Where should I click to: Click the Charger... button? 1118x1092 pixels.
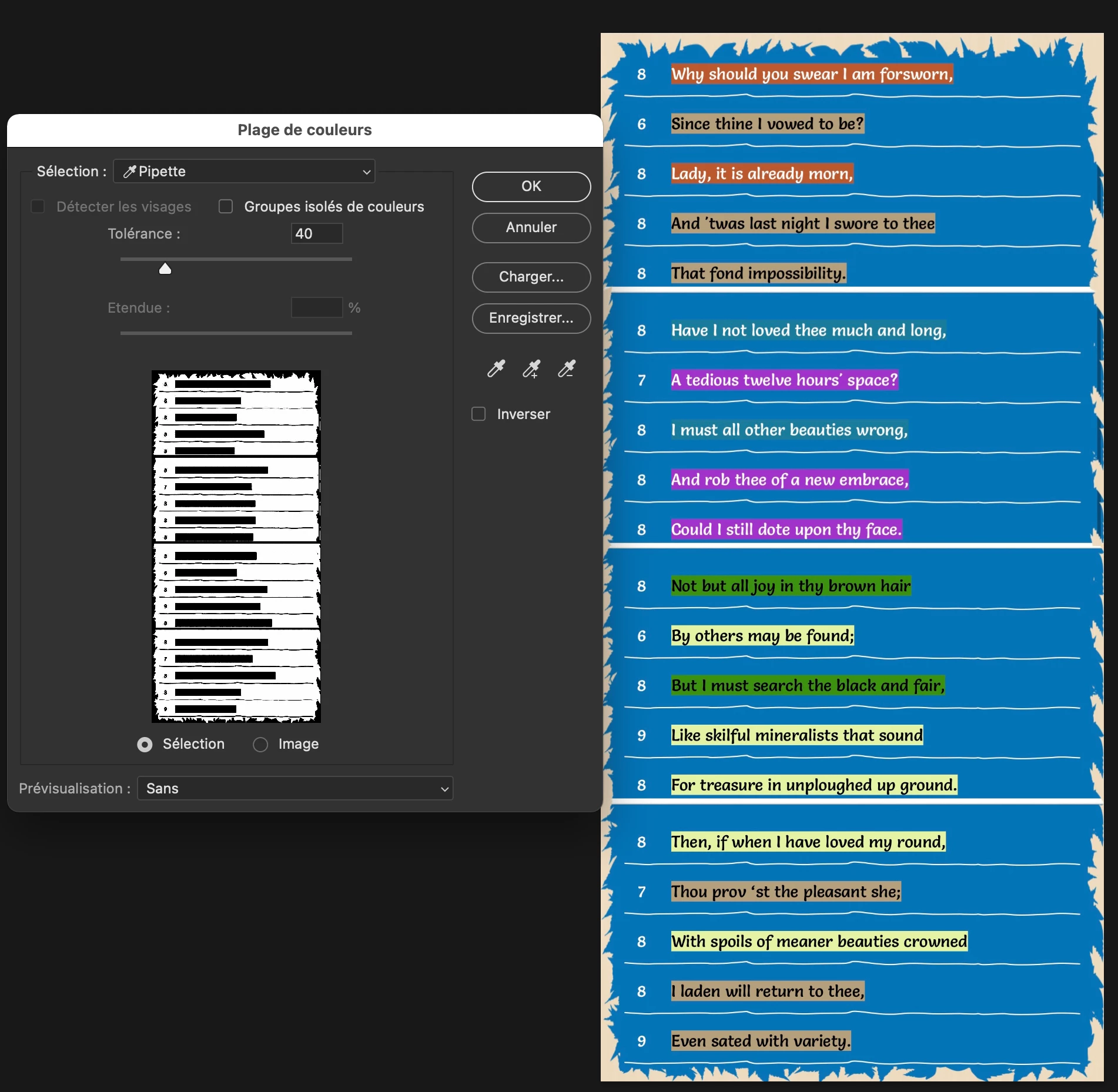coord(531,277)
